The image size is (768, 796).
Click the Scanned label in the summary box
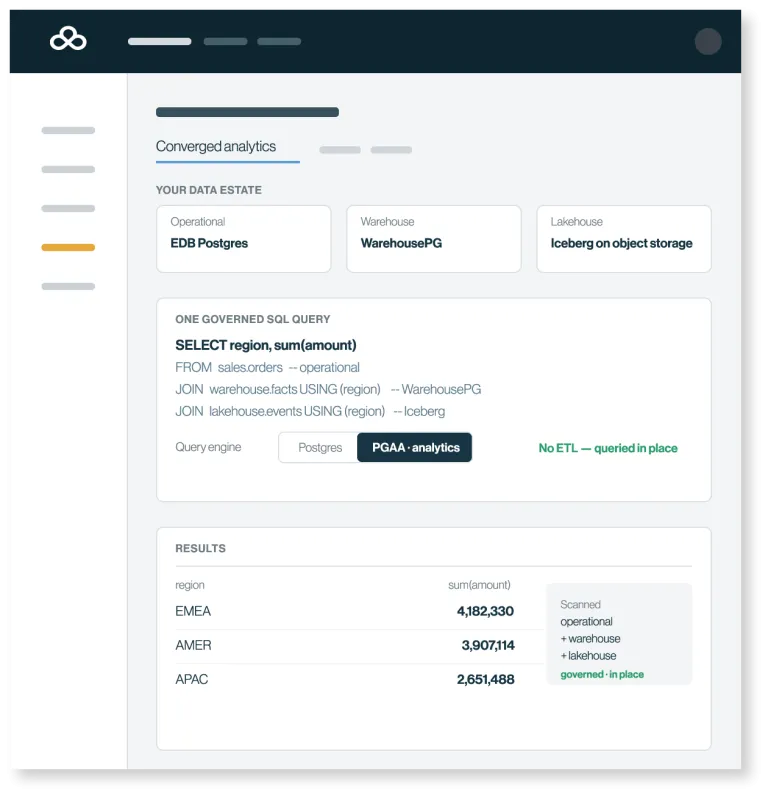click(580, 604)
